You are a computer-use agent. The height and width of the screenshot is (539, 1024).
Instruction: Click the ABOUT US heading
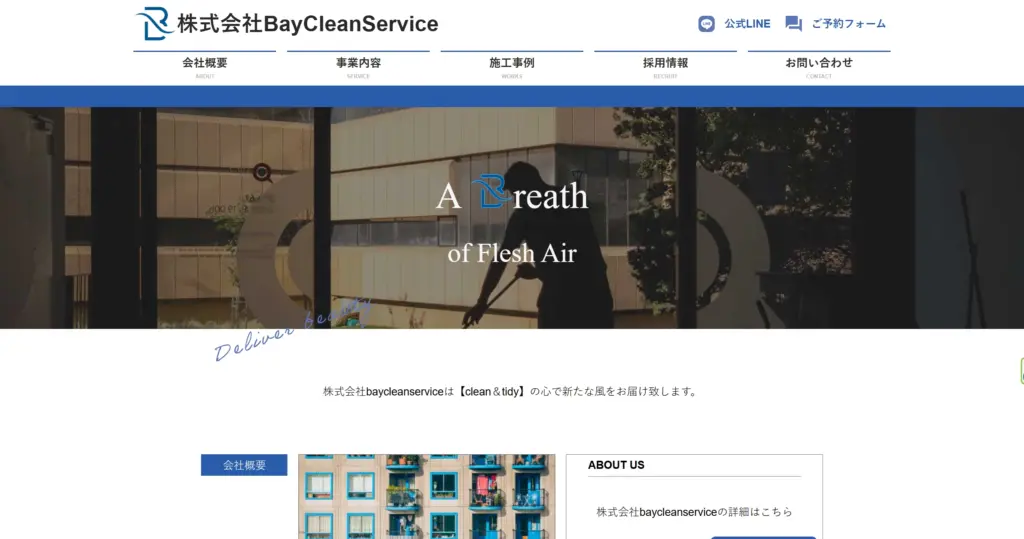(616, 465)
